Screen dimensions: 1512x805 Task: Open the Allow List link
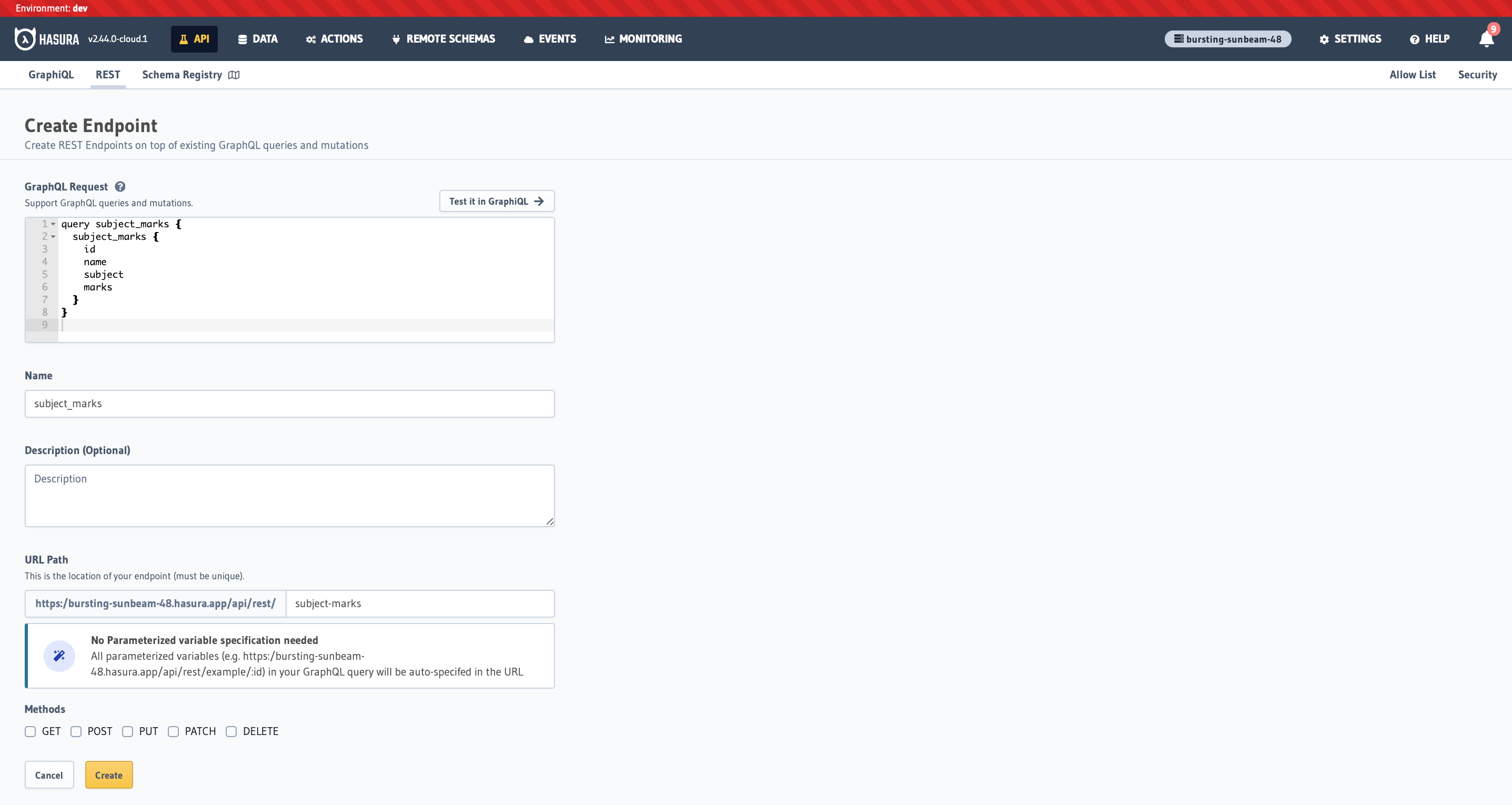(1412, 75)
